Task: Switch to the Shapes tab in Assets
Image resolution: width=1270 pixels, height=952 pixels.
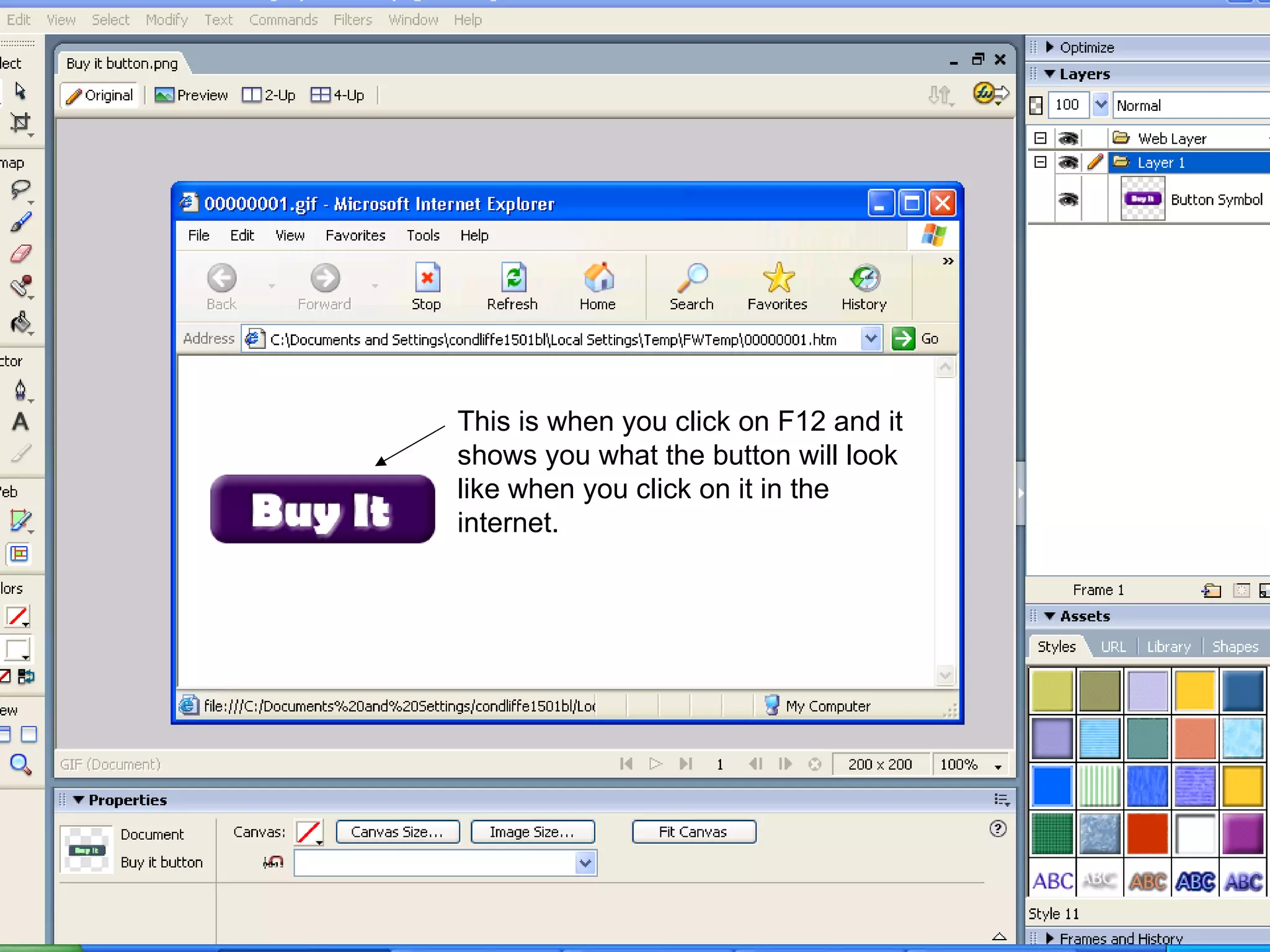Action: tap(1235, 646)
